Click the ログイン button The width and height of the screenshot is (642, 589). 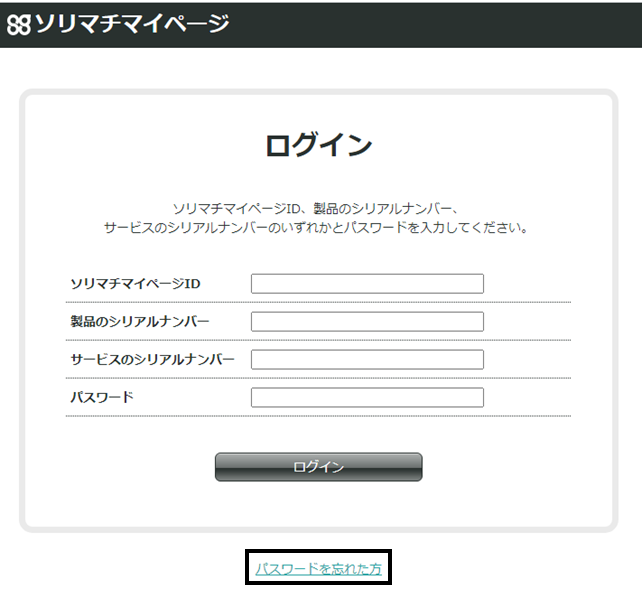pyautogui.click(x=319, y=467)
